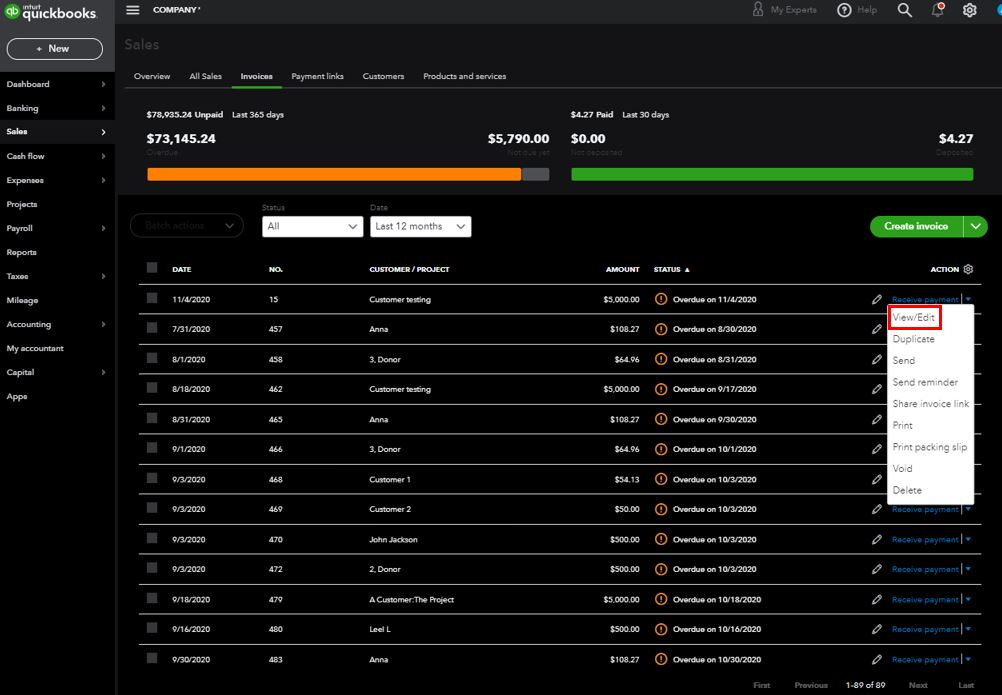Click the My Experts person icon
The image size is (1002, 695).
(x=758, y=10)
